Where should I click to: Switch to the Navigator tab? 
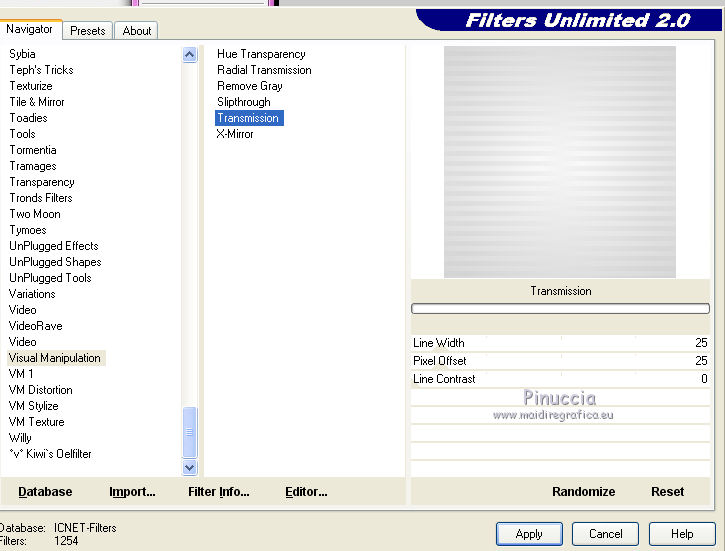[30, 29]
